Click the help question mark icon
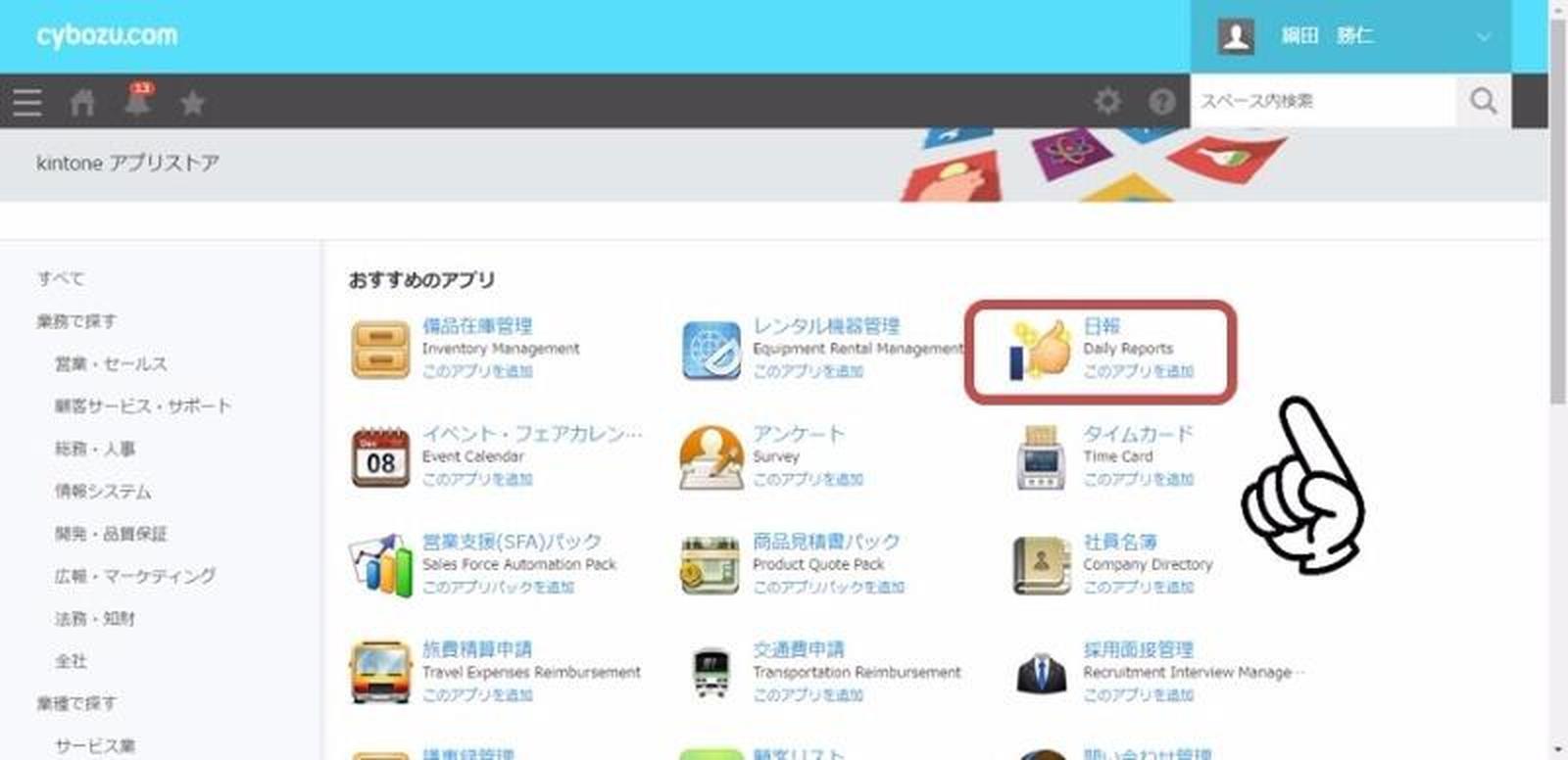Viewport: 1568px width, 760px height. [1161, 101]
